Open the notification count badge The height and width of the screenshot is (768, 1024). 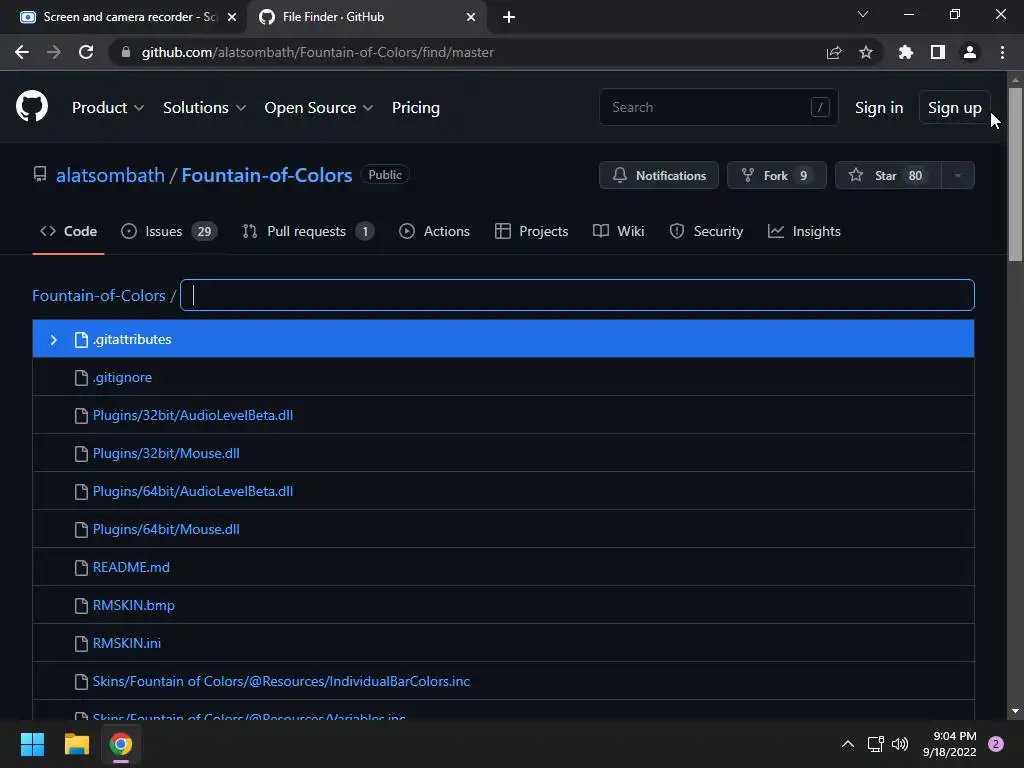point(996,744)
